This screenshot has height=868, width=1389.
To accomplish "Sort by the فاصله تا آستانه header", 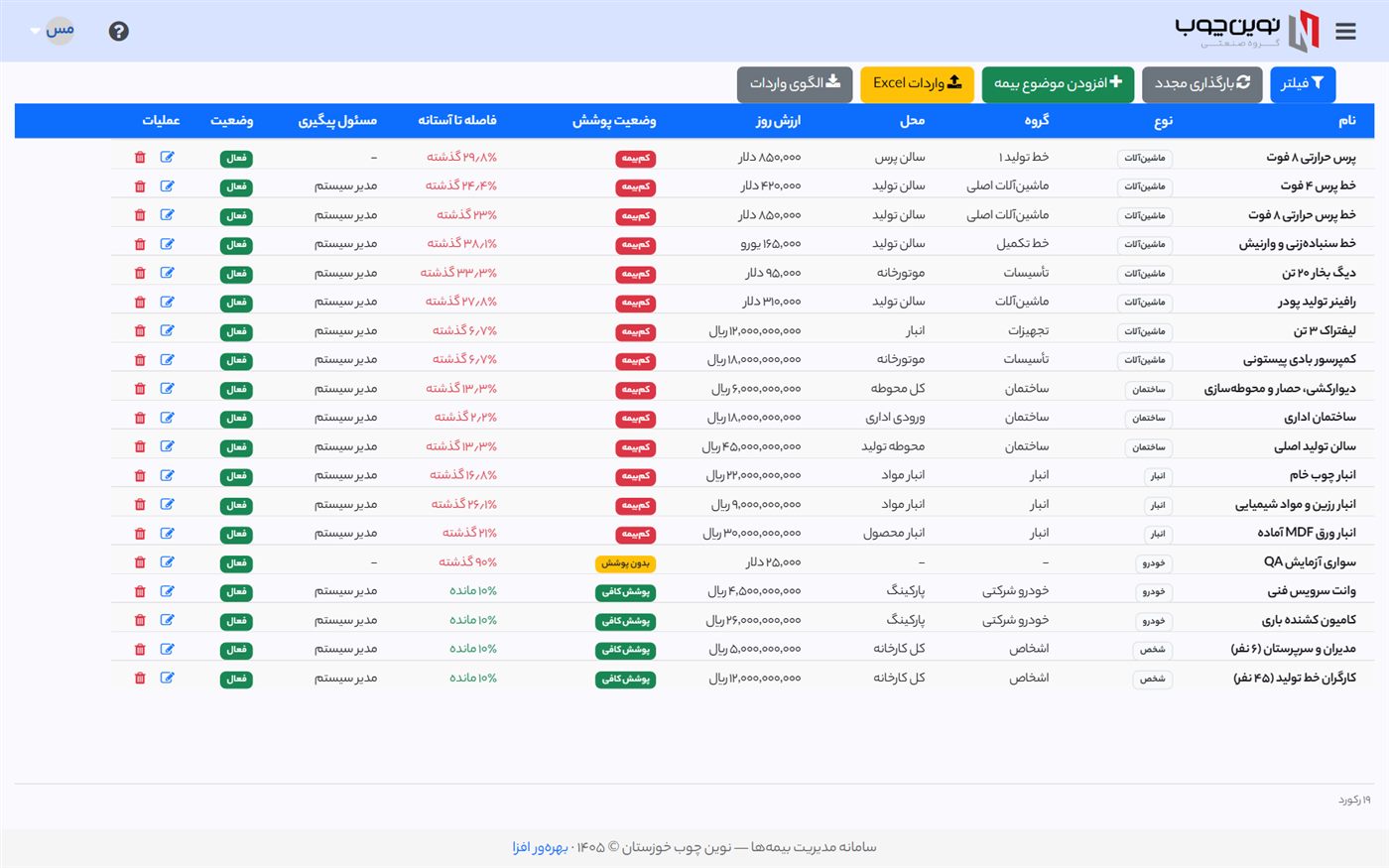I will coord(457,121).
